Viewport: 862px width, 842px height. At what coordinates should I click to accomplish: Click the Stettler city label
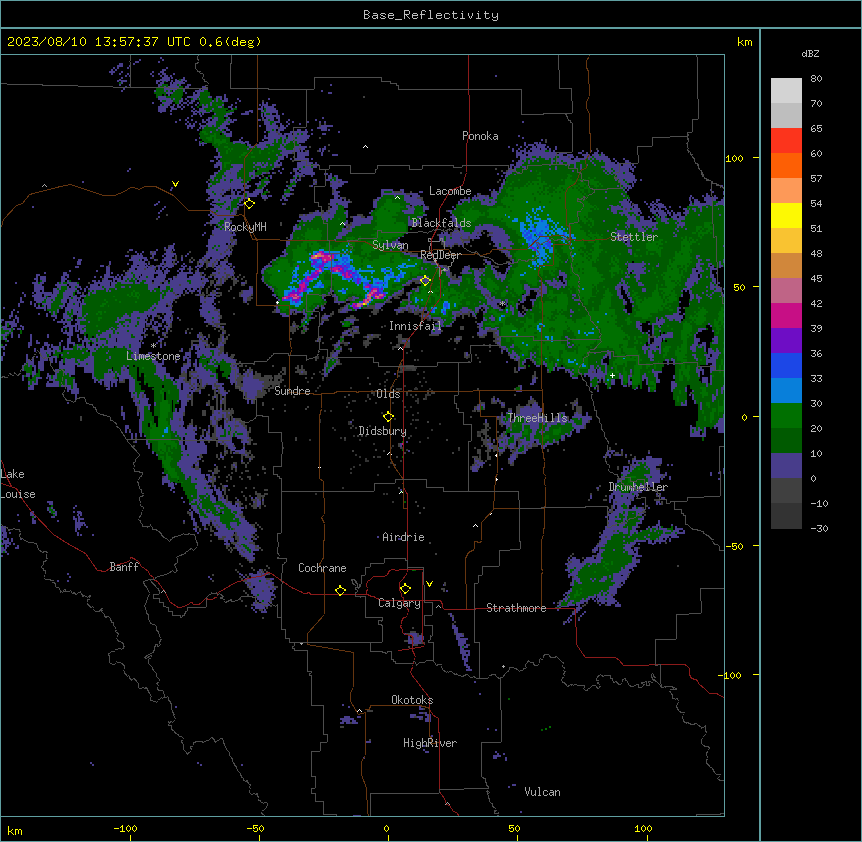pyautogui.click(x=634, y=237)
